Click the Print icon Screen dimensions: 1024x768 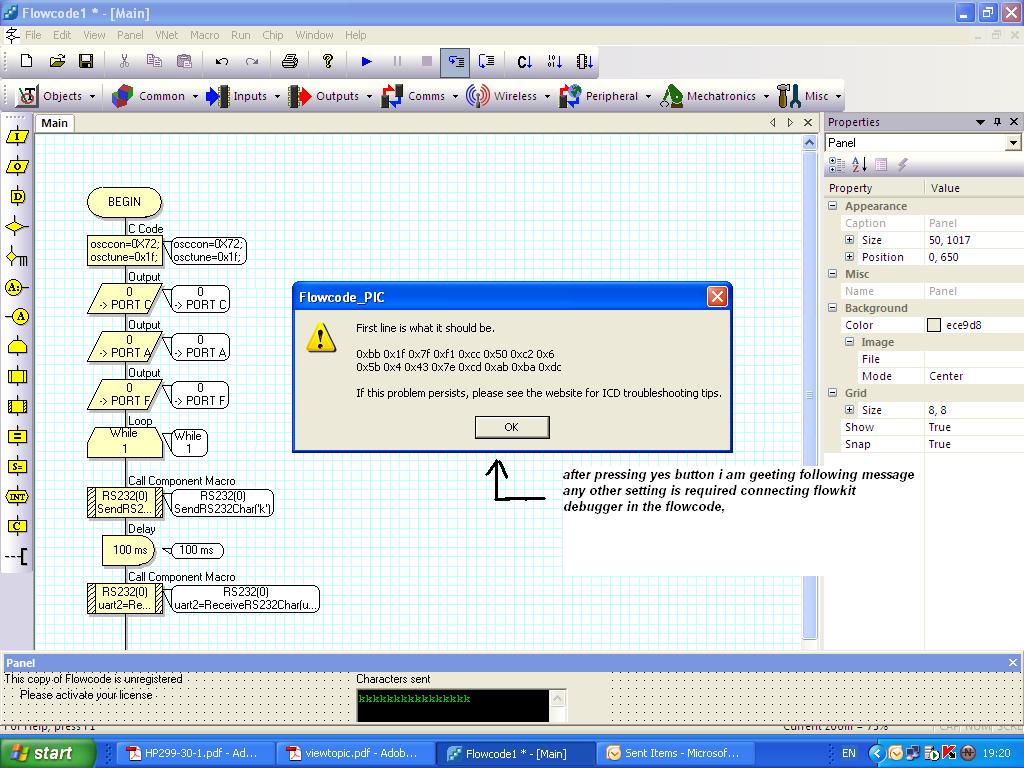(x=289, y=61)
